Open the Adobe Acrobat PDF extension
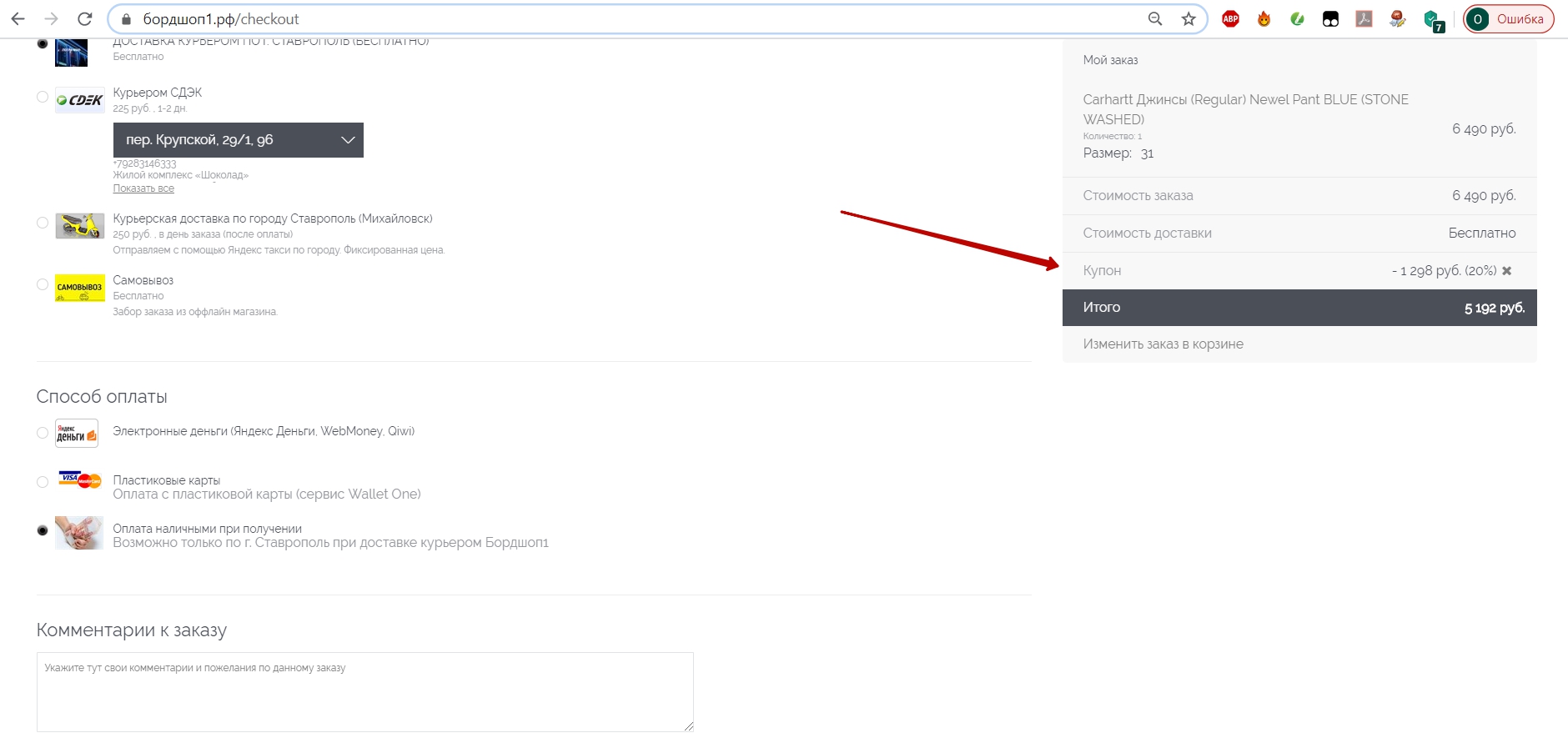Screen dimensions: 1568x748 tap(1364, 19)
